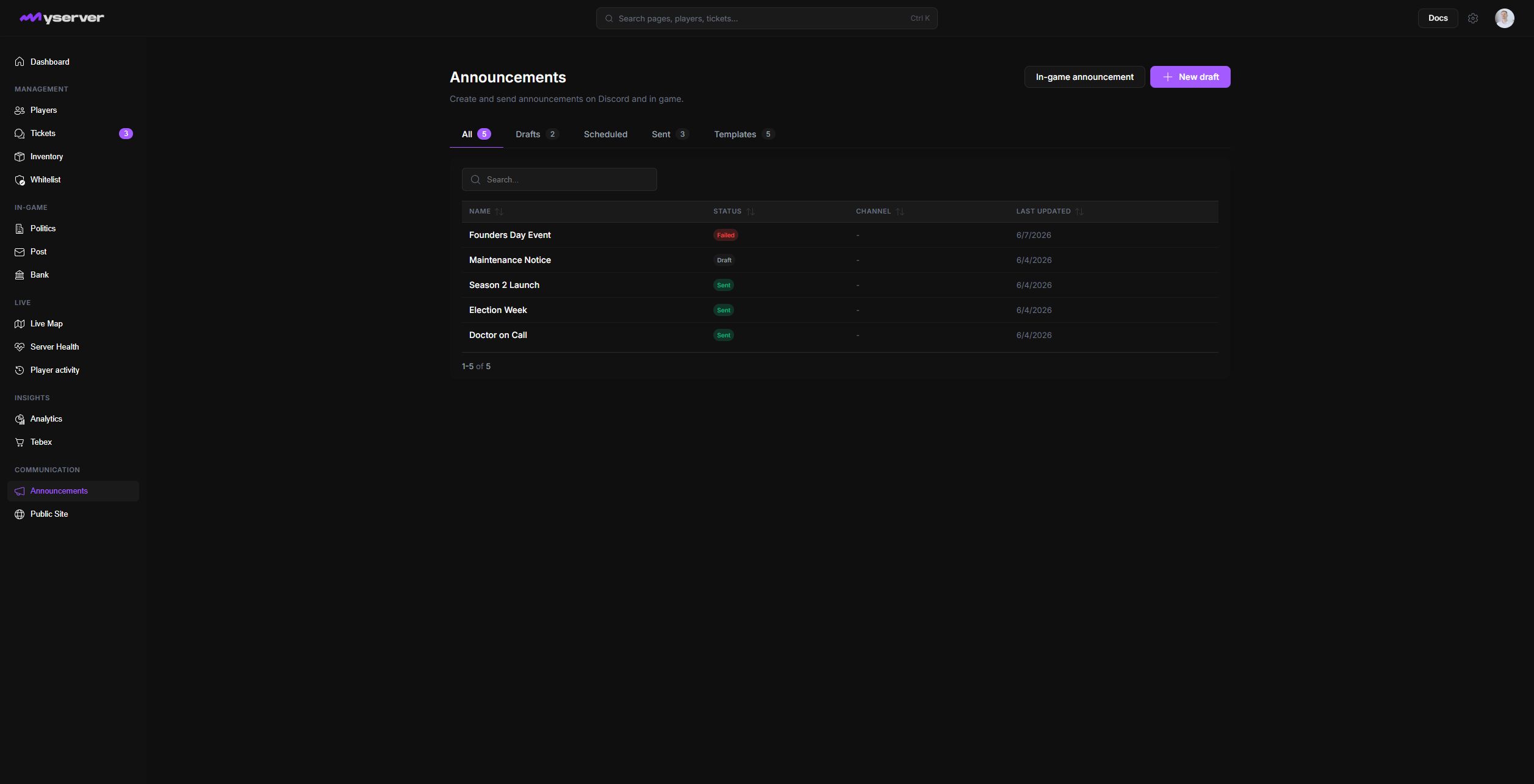Switch to the Sent tab

[x=670, y=134]
